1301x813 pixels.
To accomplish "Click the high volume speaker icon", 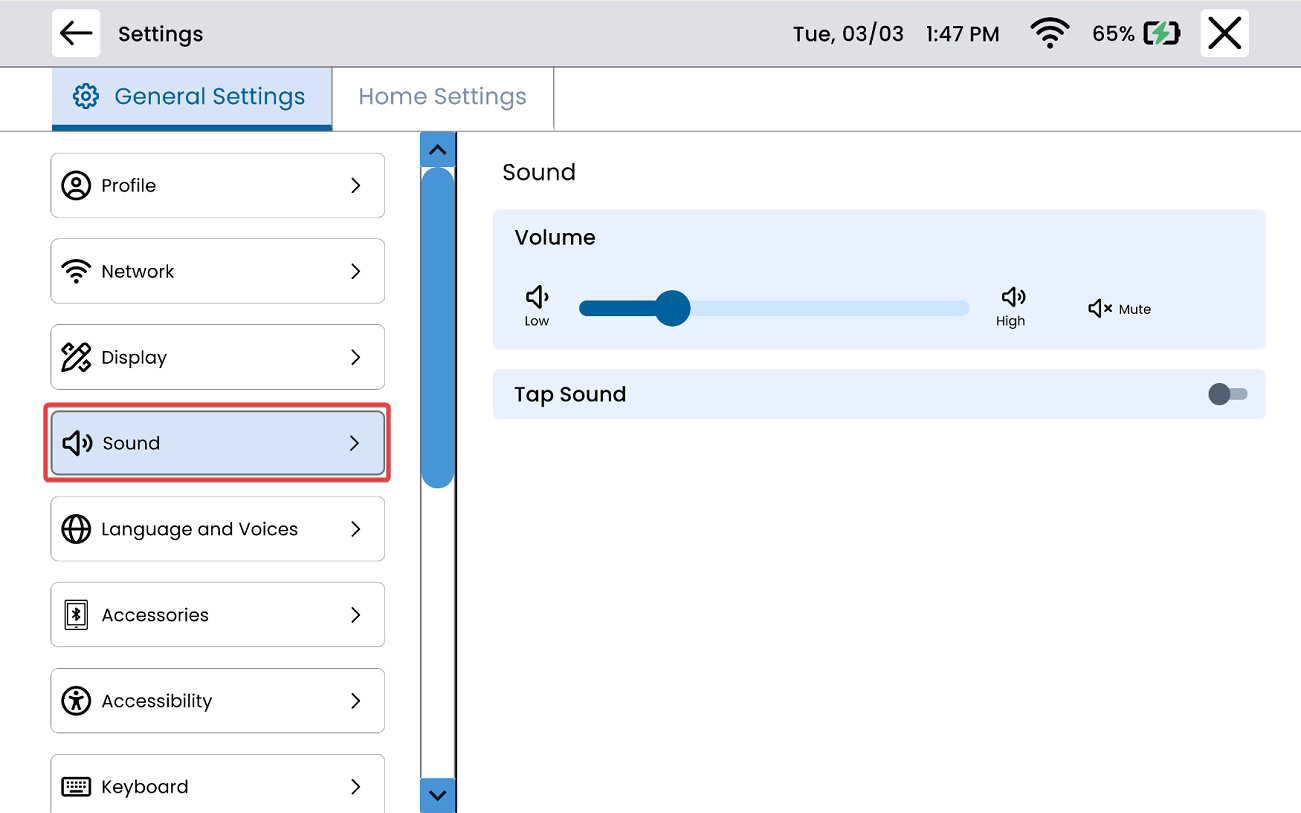I will pos(1012,297).
